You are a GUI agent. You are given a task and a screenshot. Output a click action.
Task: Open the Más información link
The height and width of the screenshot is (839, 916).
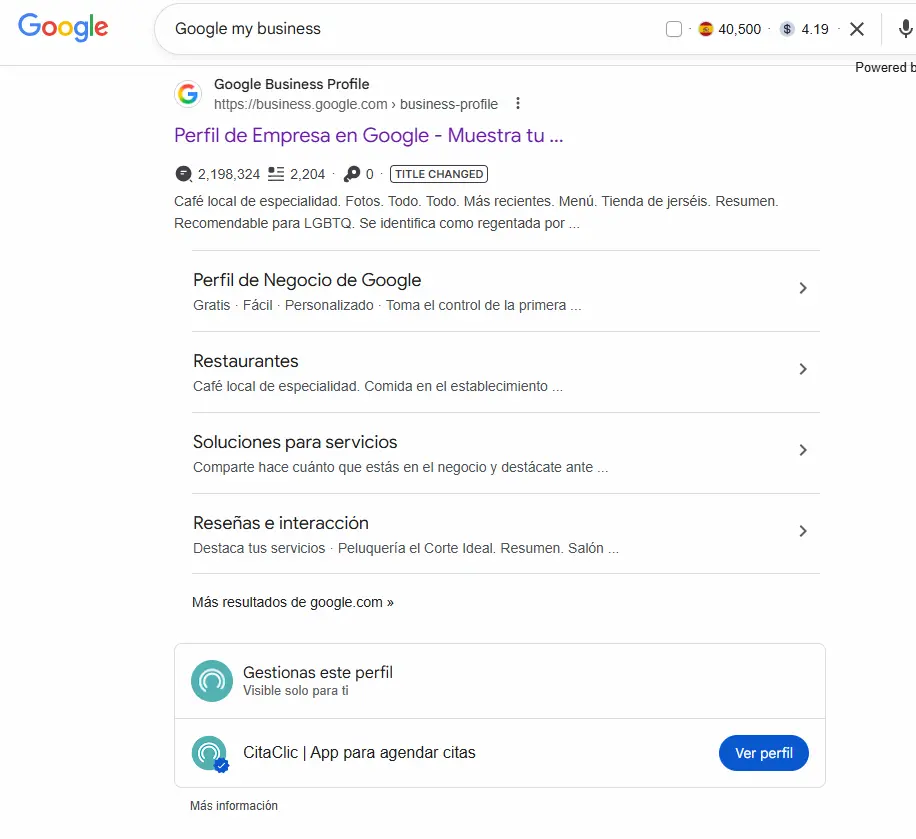233,805
